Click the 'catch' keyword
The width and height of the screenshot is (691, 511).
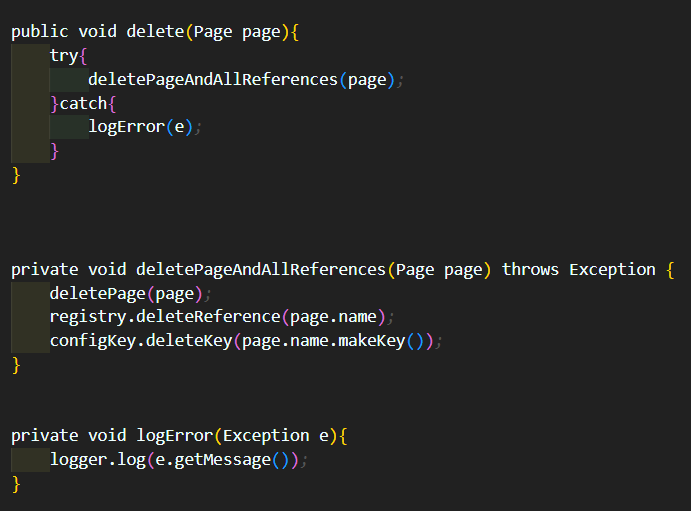[83, 104]
